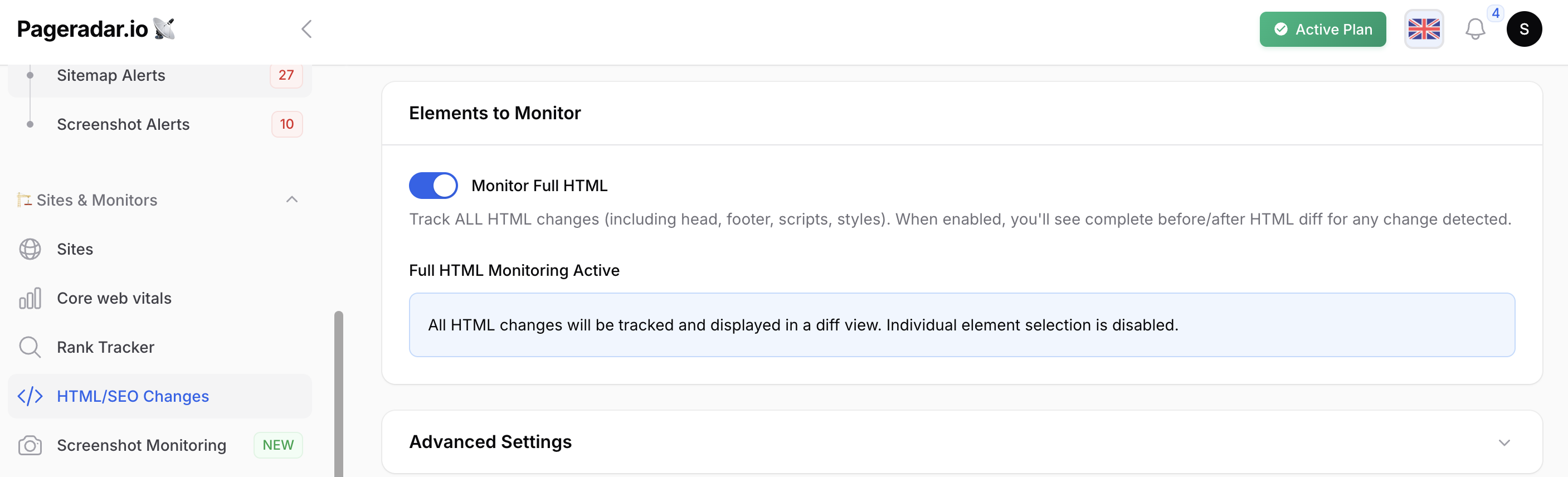Open Sitemap Alerts in the sidebar
1568x477 pixels.
pos(111,75)
